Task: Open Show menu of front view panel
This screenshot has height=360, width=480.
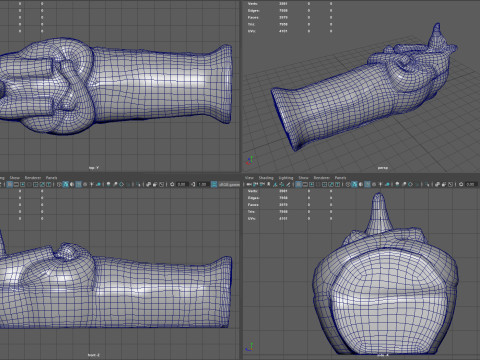Action: [x=14, y=178]
